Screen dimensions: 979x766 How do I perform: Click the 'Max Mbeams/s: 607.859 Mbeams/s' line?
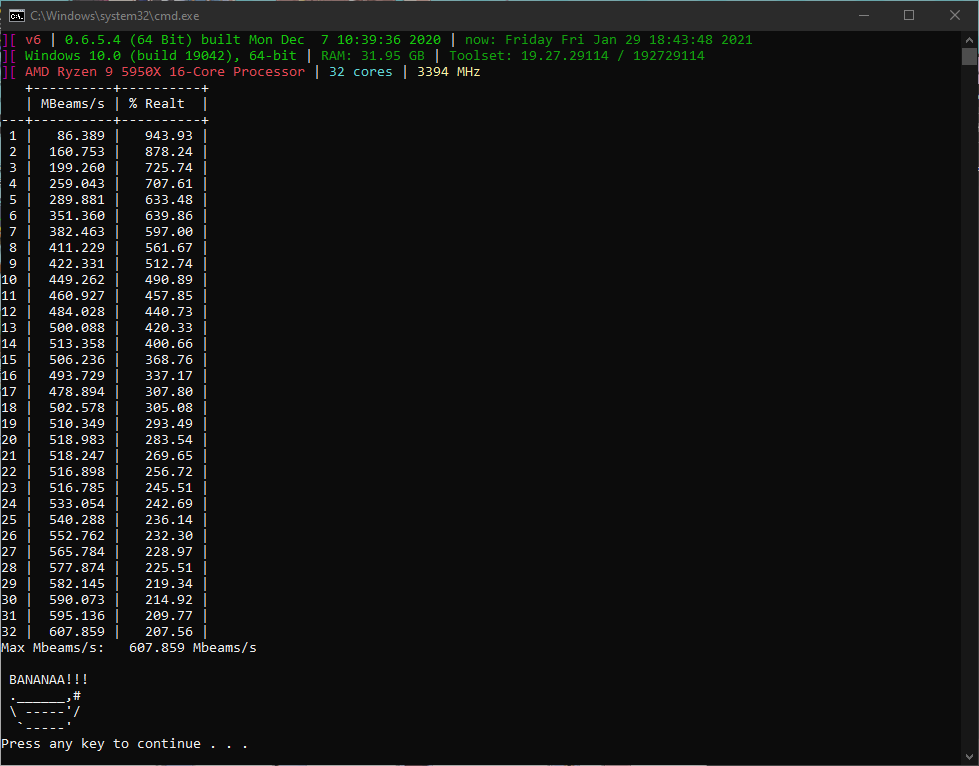tap(129, 648)
